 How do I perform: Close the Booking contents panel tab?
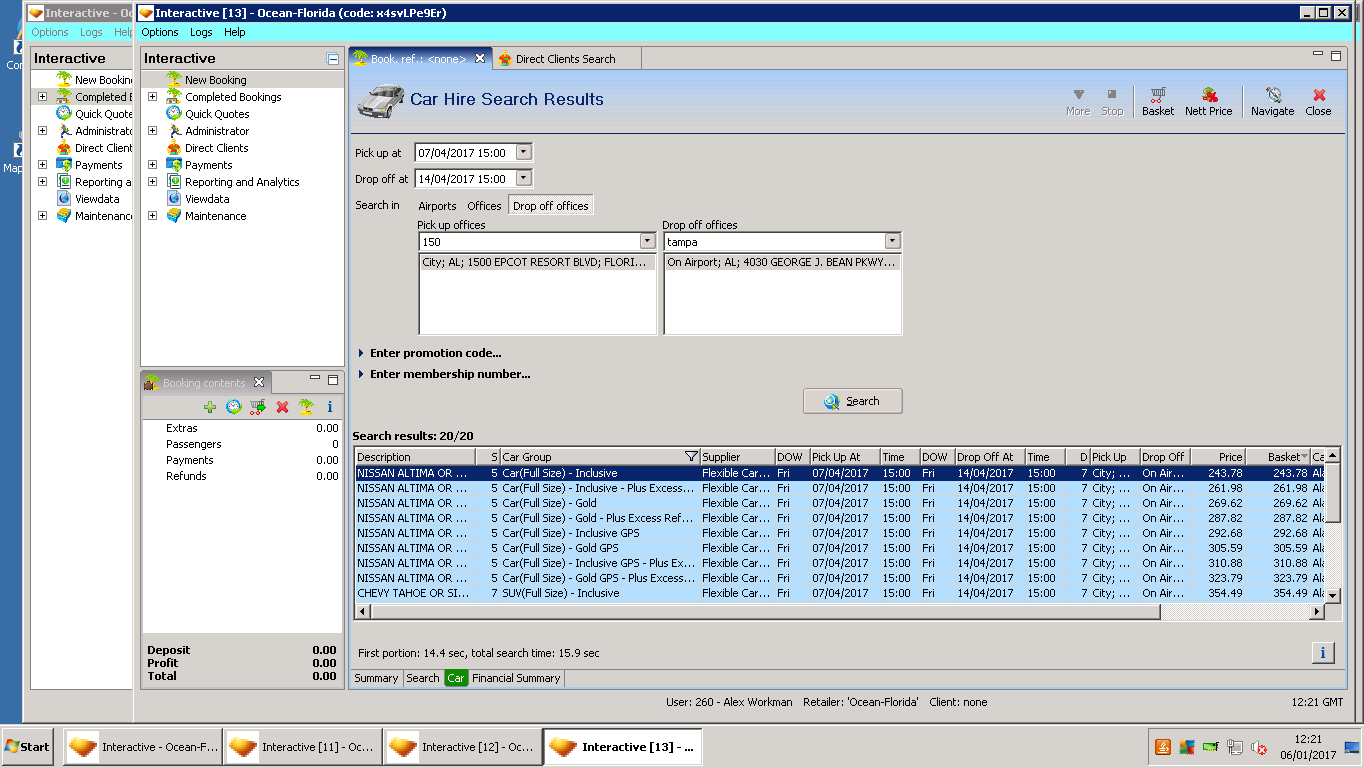[x=259, y=382]
